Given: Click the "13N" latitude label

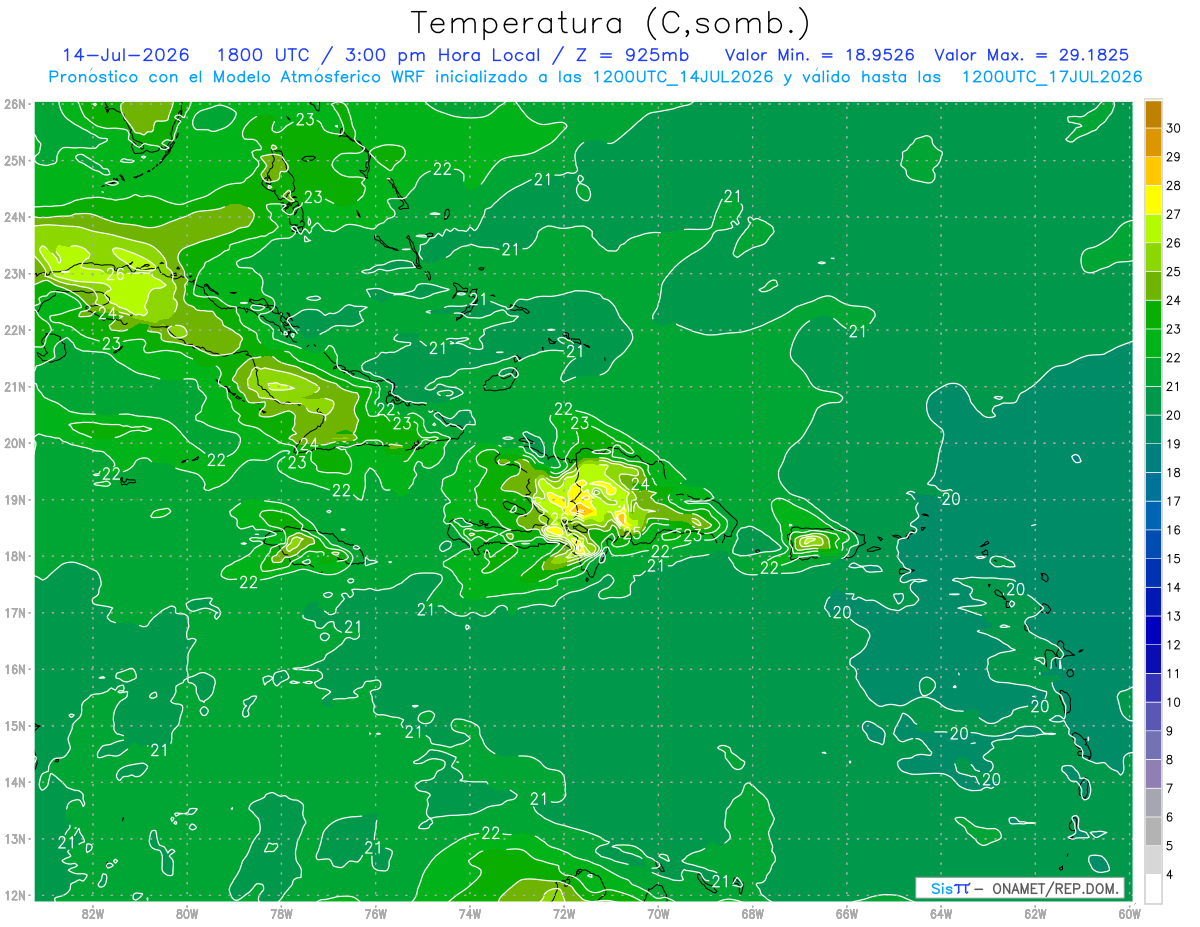Looking at the screenshot, I should click(14, 838).
